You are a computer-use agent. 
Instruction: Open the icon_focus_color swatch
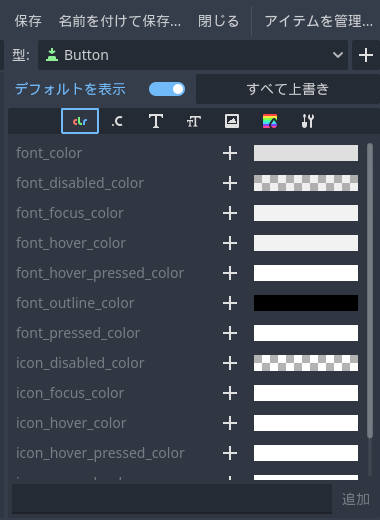coord(306,393)
